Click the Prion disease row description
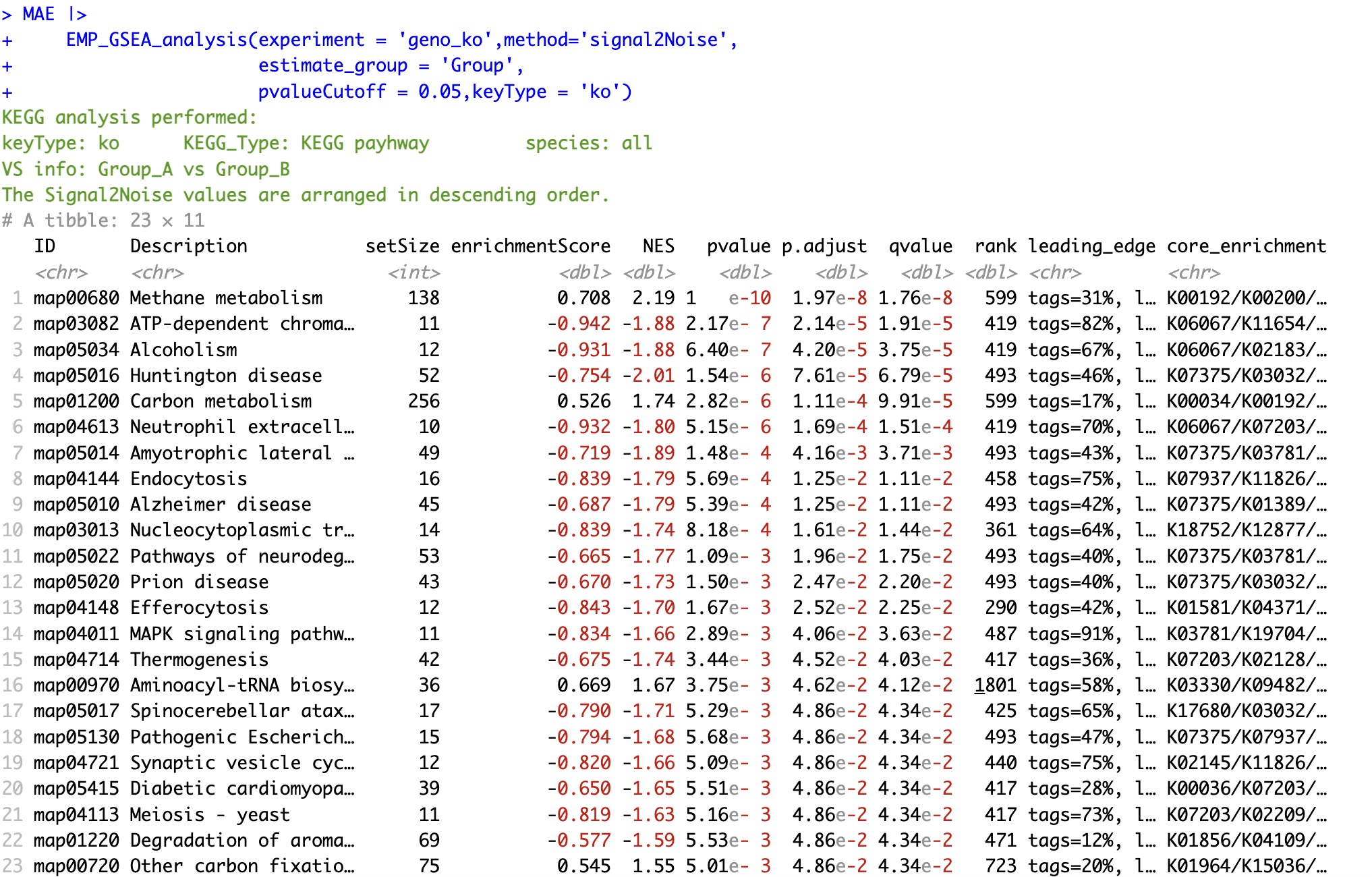Viewport: 1372px width, 877px height. [x=199, y=582]
